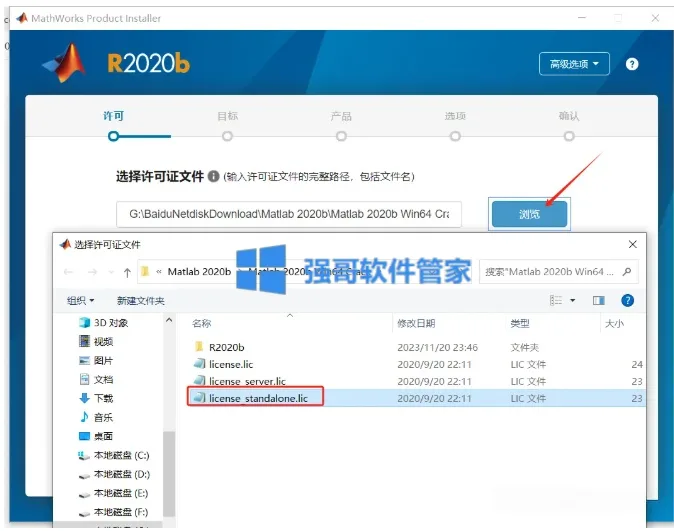Viewport: 674px width, 531px height.
Task: Select the 目标 step tab
Action: [x=227, y=116]
